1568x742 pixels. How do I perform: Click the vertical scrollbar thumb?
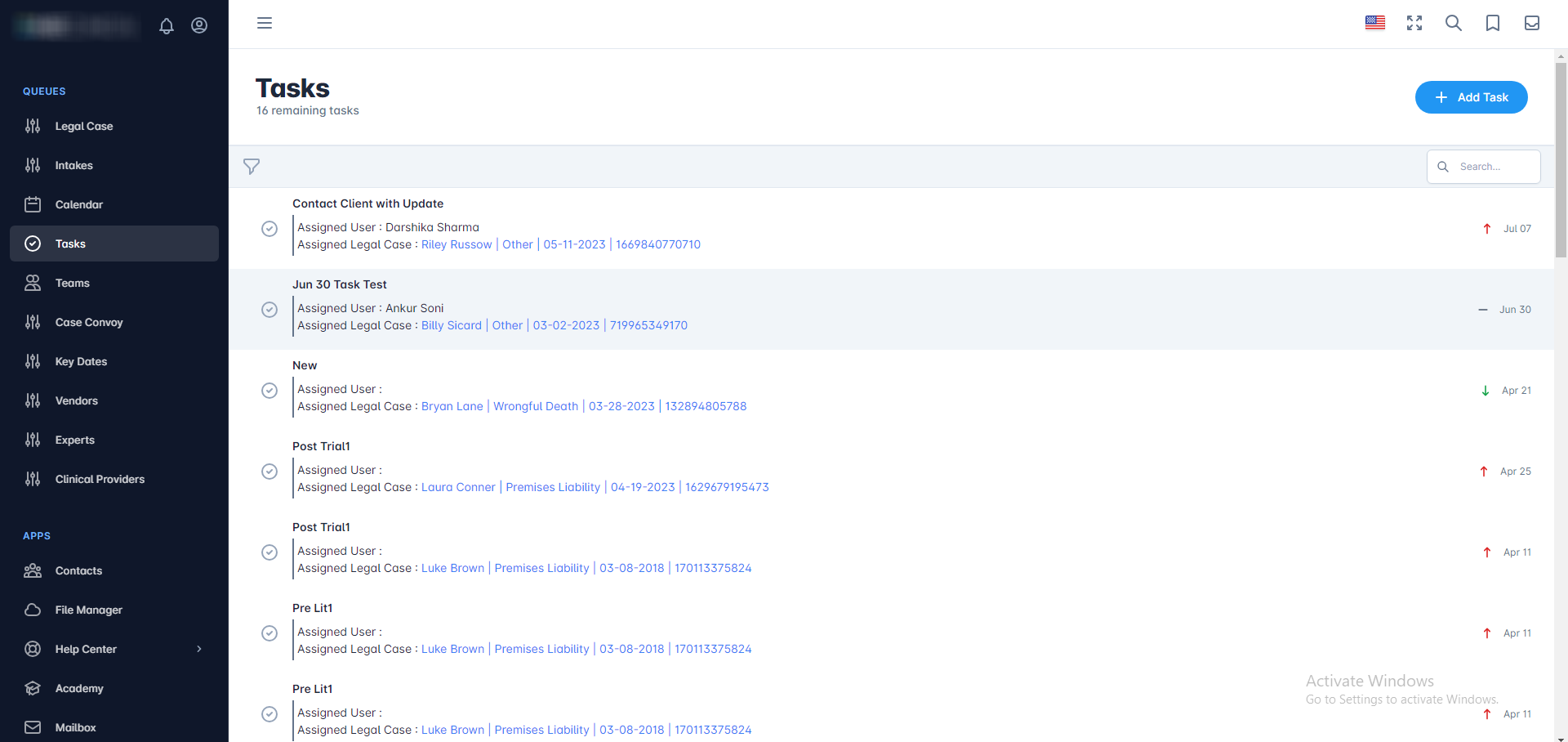point(1561,161)
